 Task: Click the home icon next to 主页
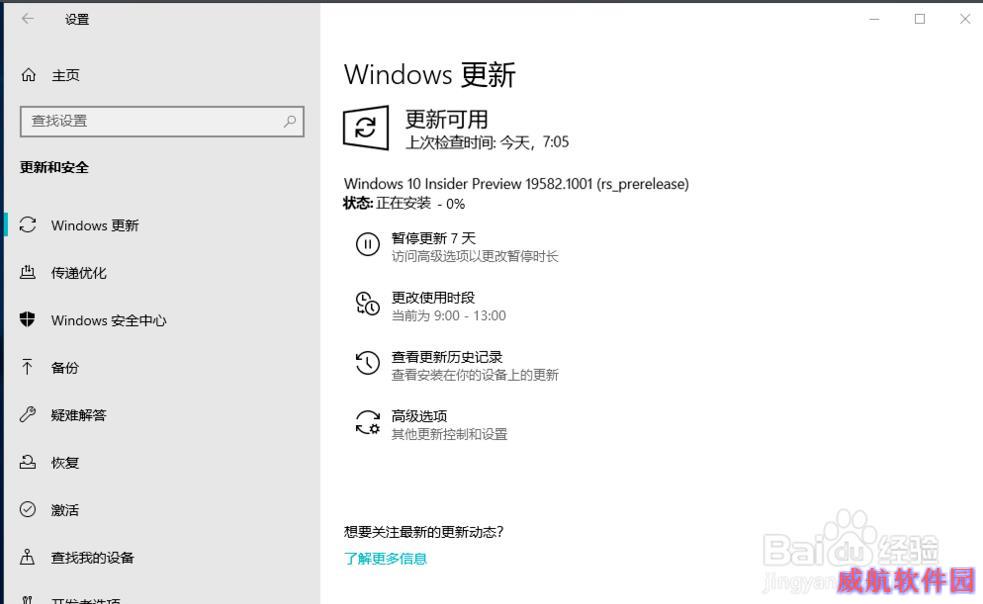28,75
